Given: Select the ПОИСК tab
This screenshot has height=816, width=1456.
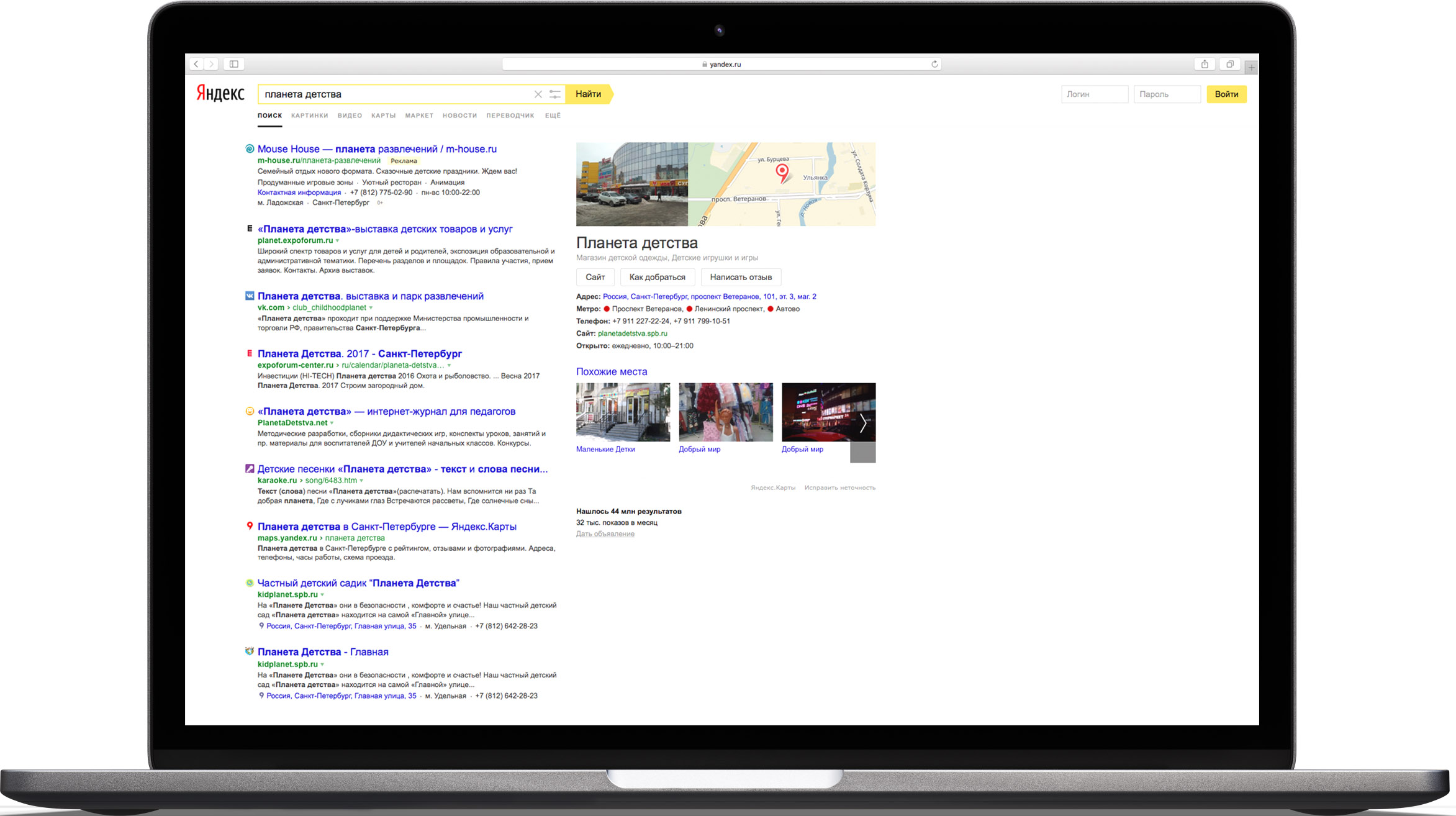Looking at the screenshot, I should coord(270,116).
